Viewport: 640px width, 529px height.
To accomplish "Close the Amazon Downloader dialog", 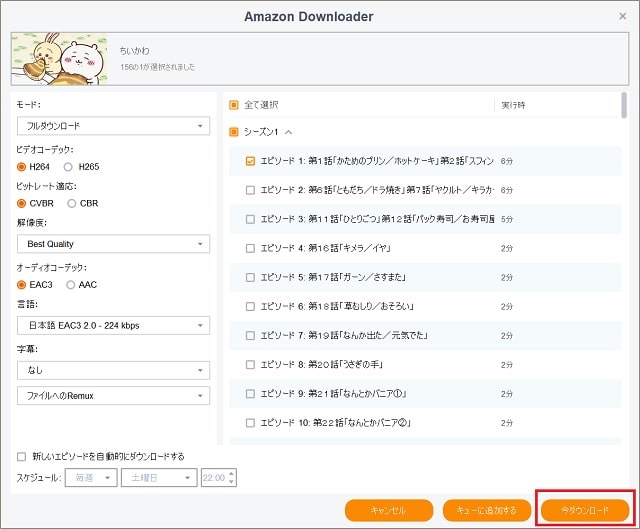I will [x=622, y=16].
